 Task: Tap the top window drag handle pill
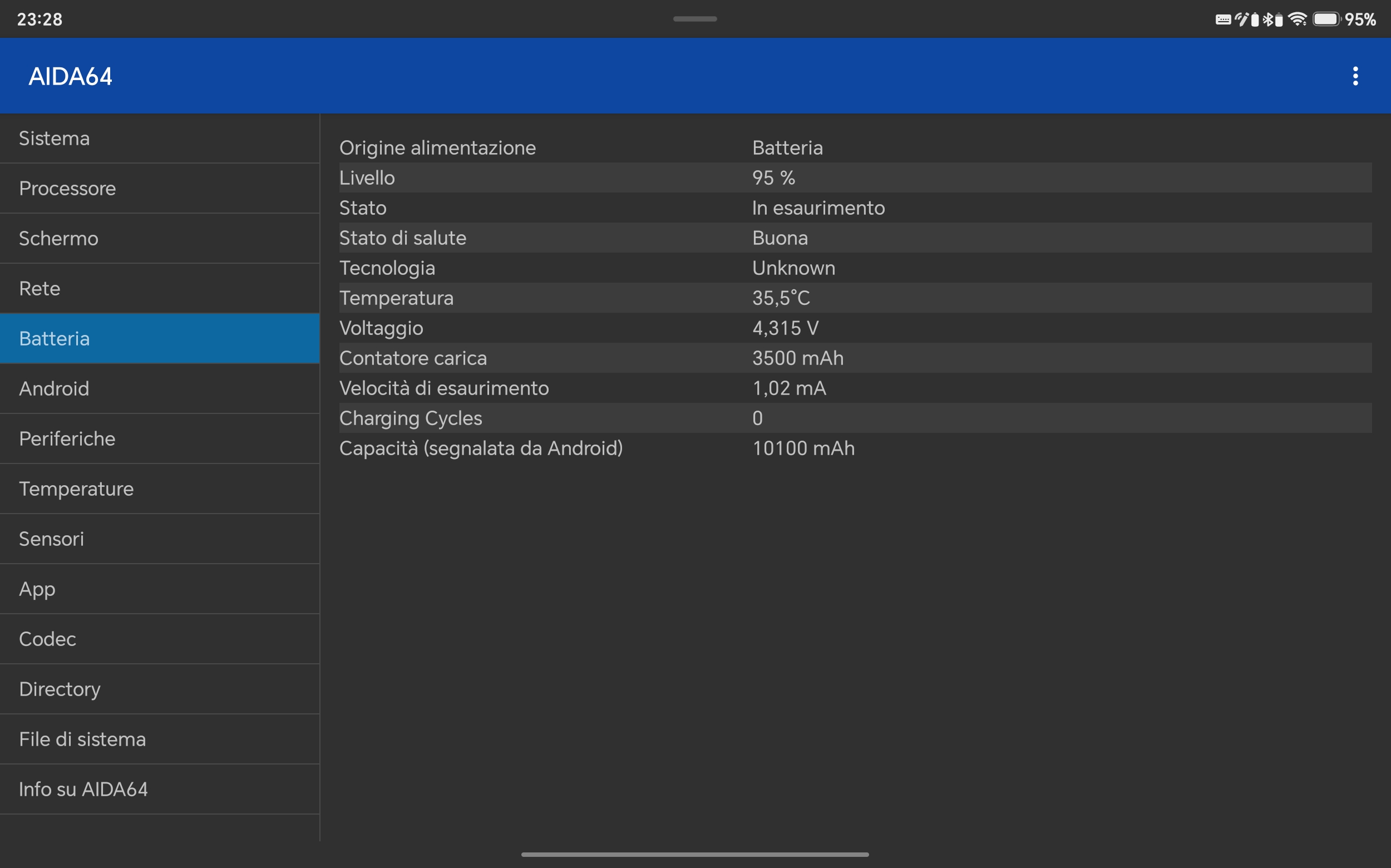tap(694, 19)
